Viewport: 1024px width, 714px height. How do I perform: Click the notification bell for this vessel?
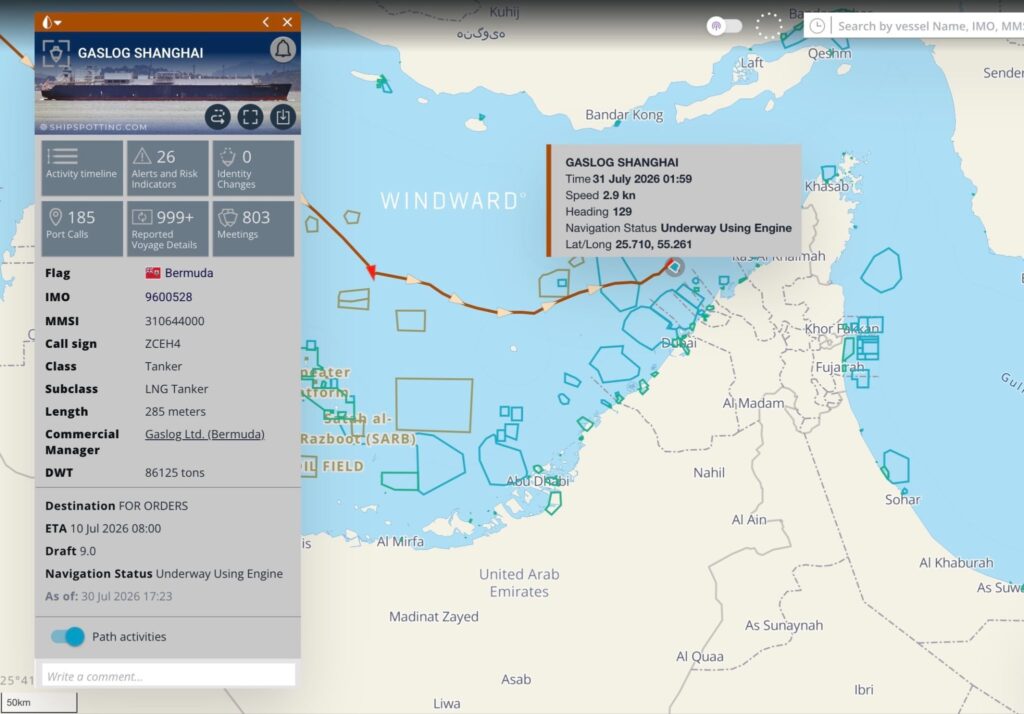(283, 50)
